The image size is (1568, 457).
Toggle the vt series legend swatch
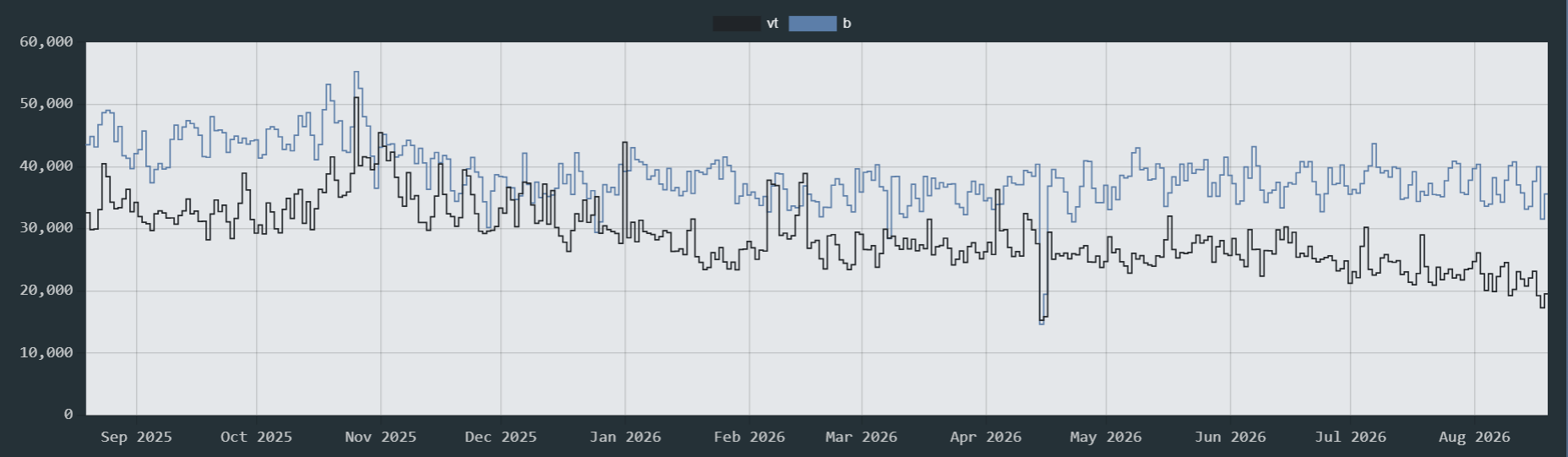tap(737, 24)
